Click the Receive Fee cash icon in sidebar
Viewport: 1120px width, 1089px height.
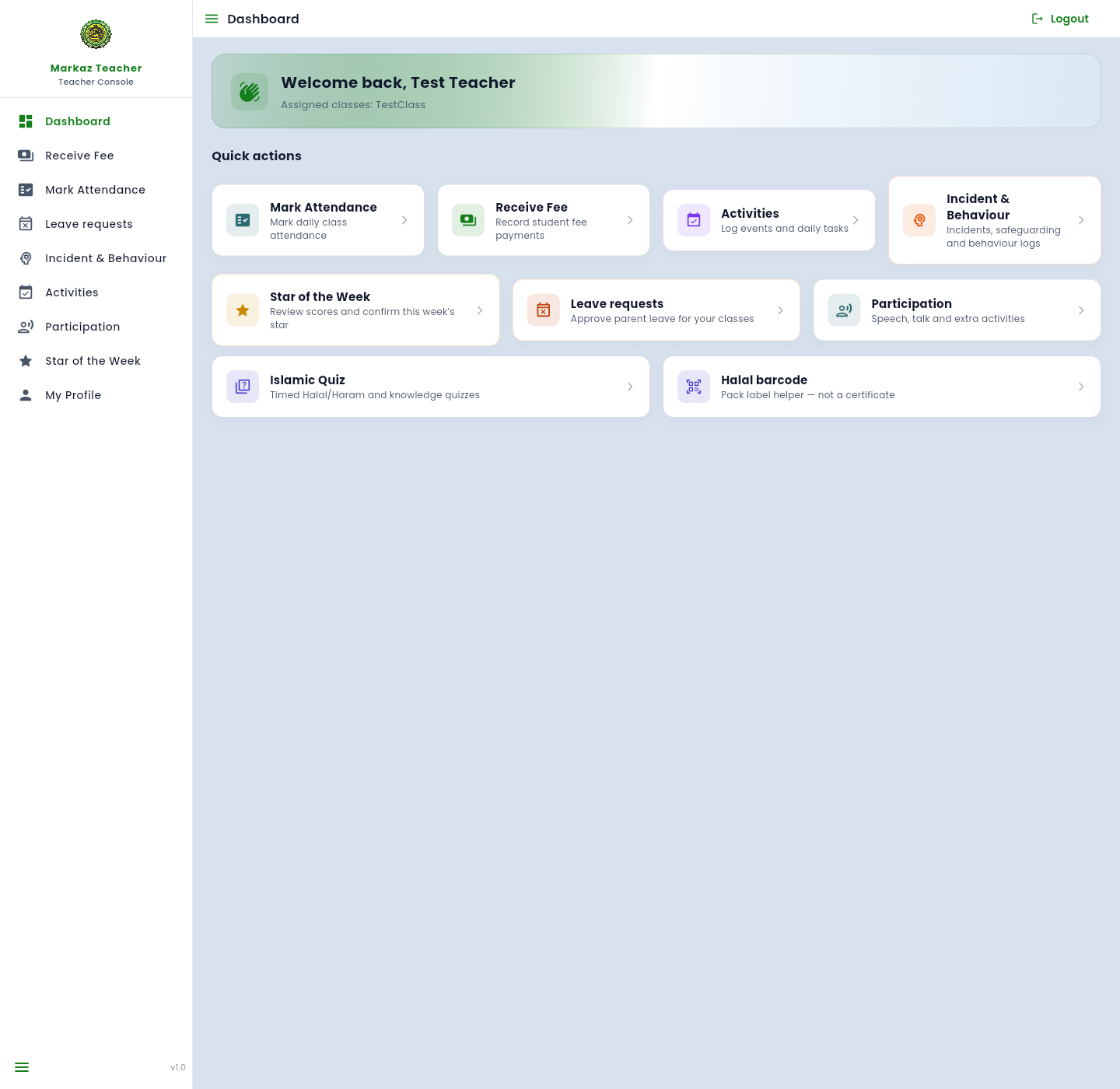(26, 156)
